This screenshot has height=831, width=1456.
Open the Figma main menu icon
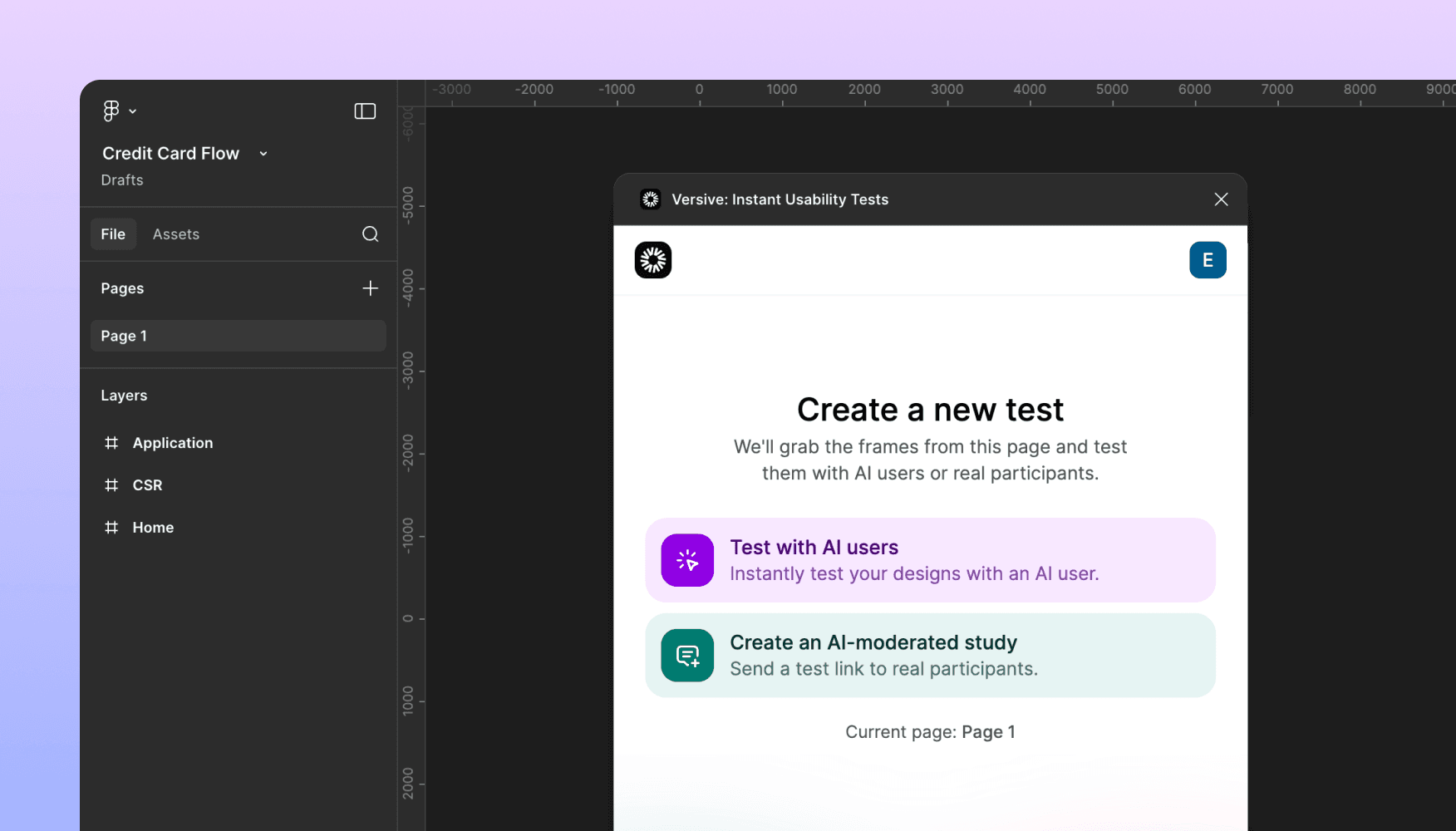[112, 111]
